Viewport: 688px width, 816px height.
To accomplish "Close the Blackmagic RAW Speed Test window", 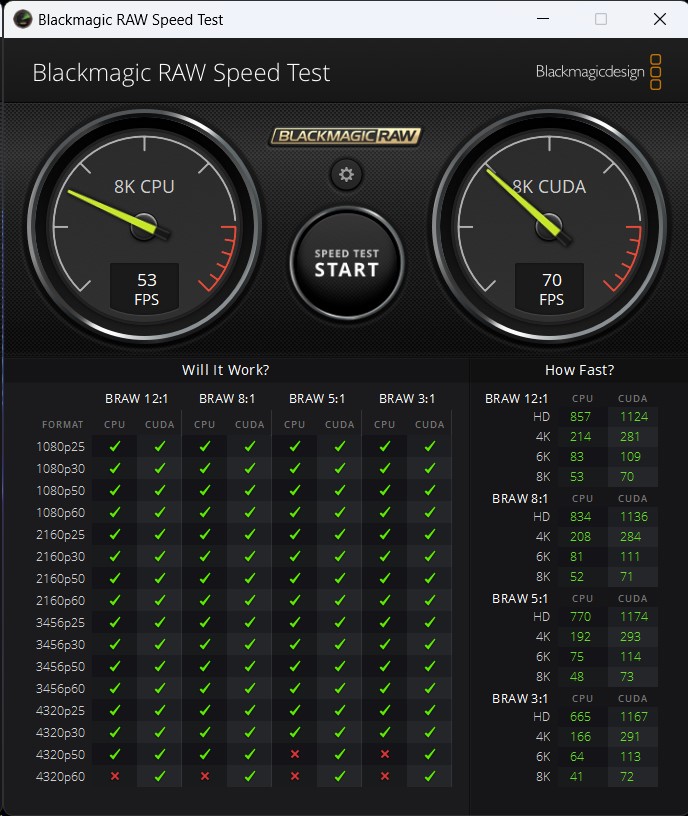I will 660,19.
